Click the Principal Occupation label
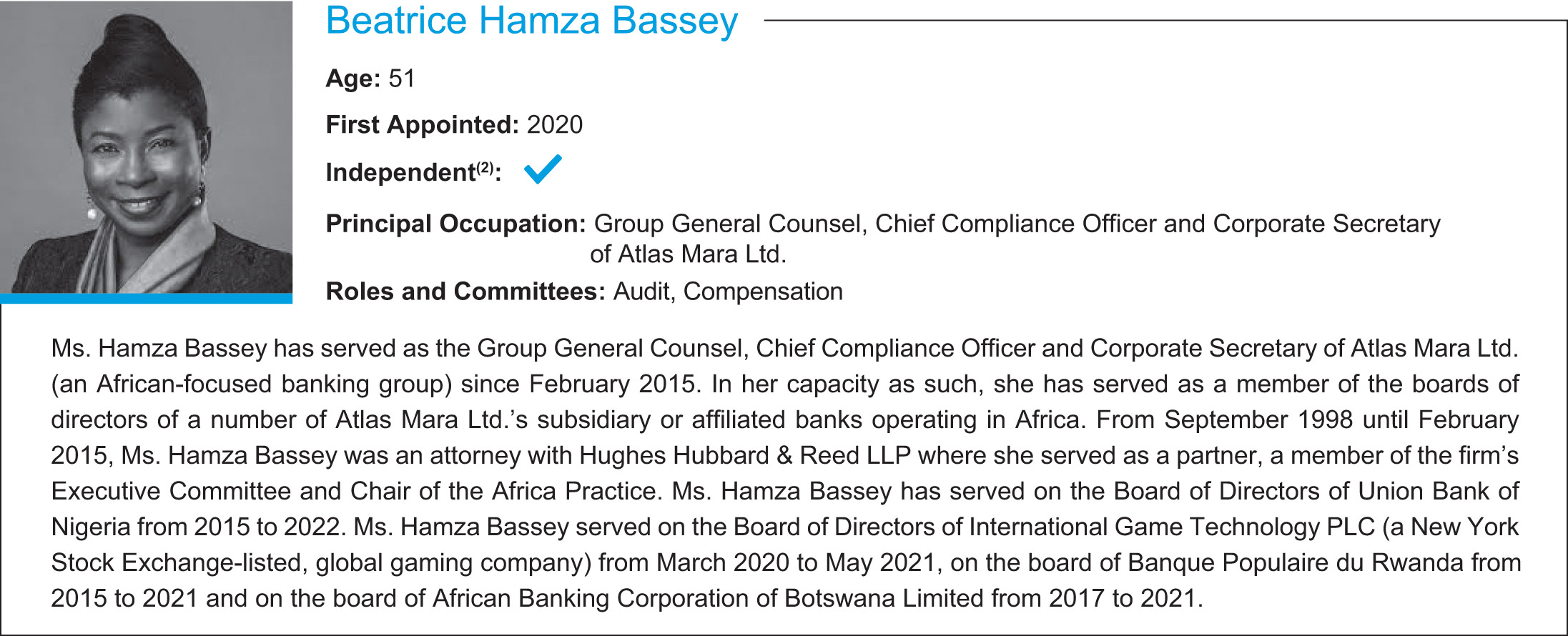Image resolution: width=1568 pixels, height=636 pixels. [x=455, y=224]
